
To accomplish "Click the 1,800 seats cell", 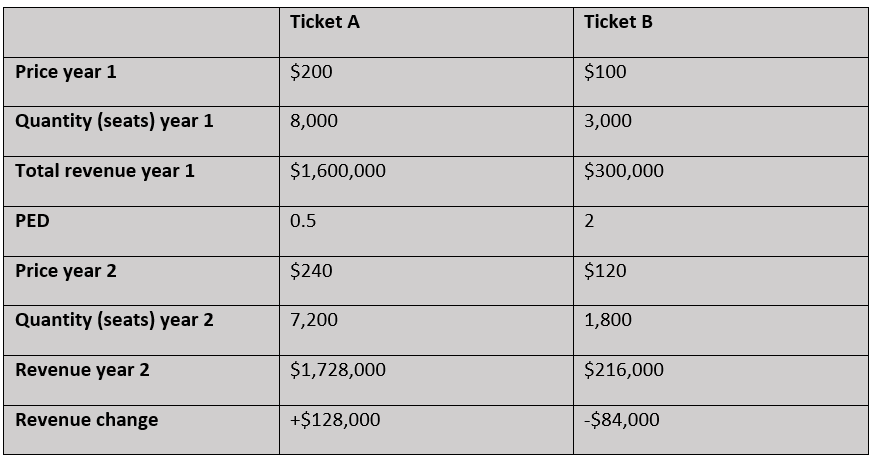I will tap(608, 320).
